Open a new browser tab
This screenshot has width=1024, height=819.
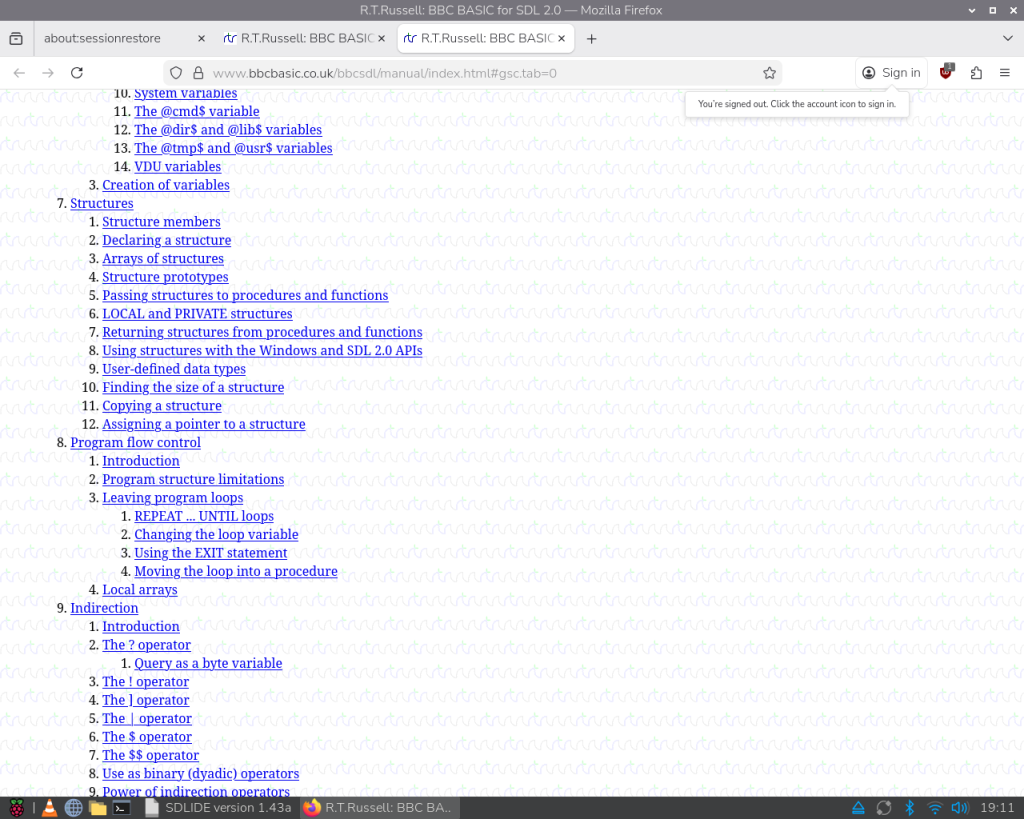(x=591, y=39)
